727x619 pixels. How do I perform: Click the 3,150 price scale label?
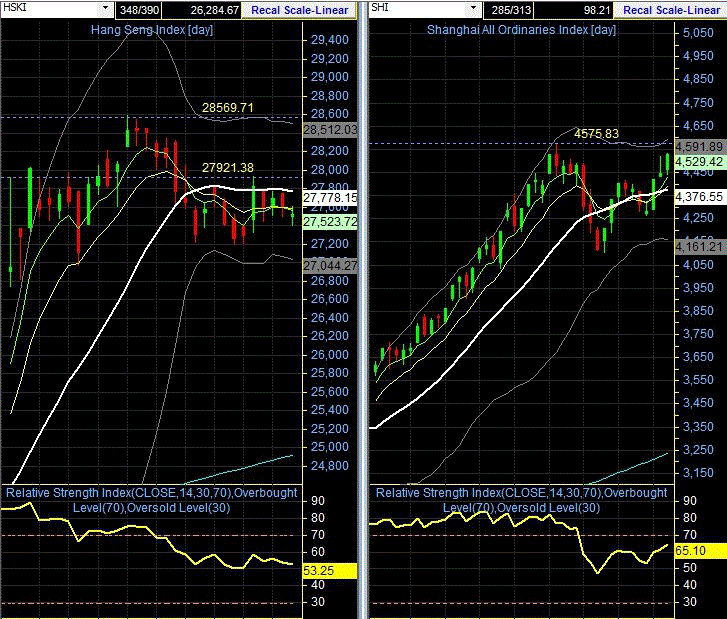[698, 473]
